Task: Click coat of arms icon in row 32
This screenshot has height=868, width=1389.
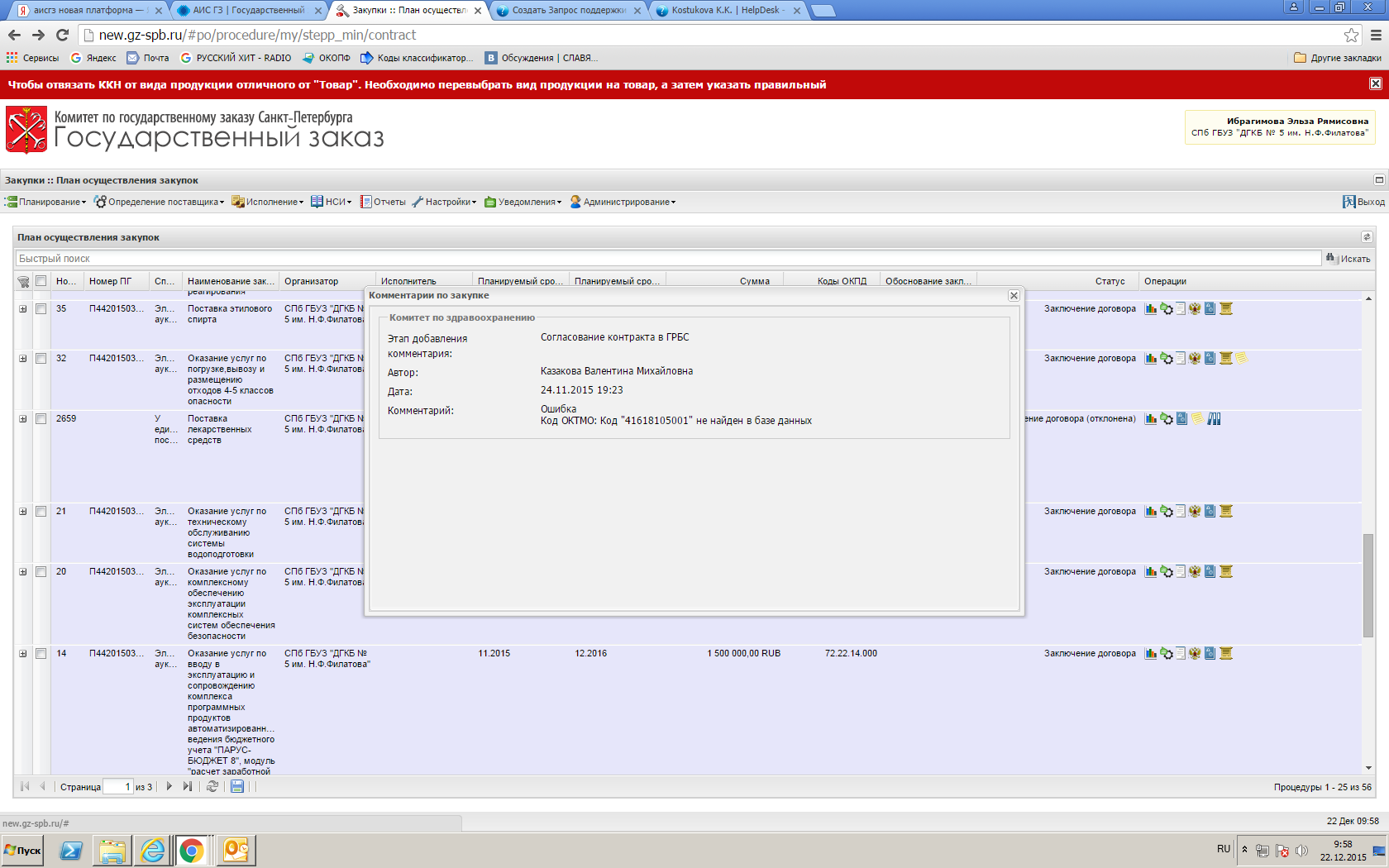Action: (x=1195, y=359)
